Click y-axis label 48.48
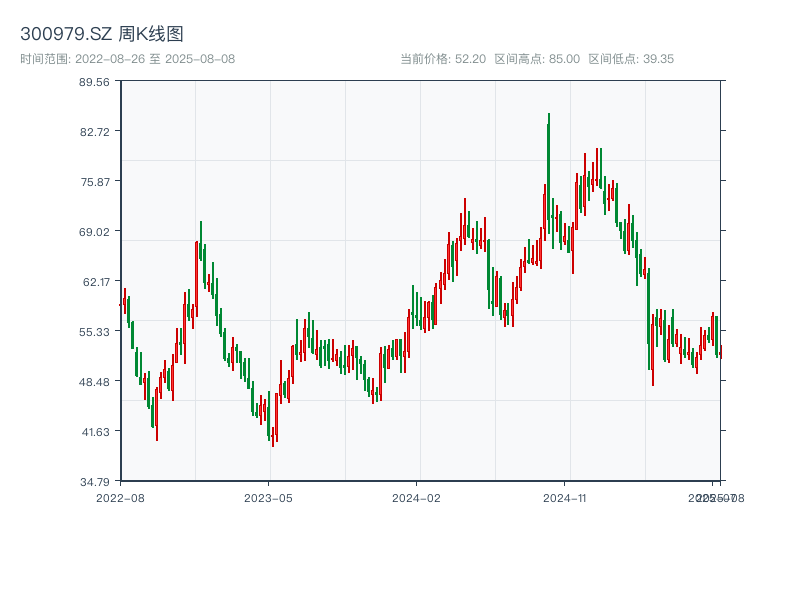Screen dimensions: 800x600 pos(94,382)
